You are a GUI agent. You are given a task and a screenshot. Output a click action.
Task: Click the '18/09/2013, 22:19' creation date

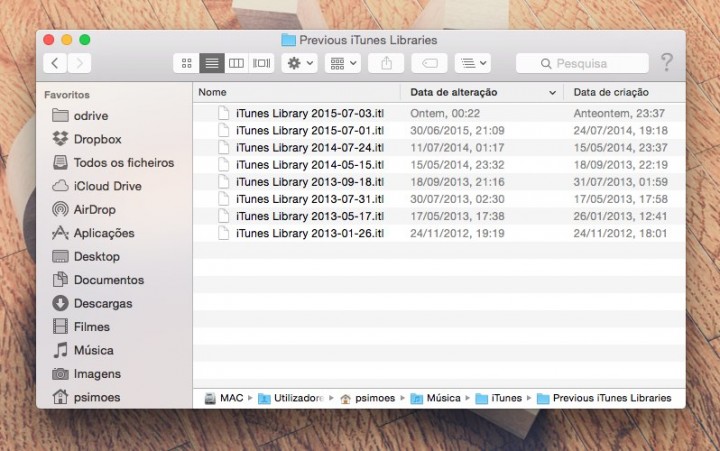(x=620, y=165)
